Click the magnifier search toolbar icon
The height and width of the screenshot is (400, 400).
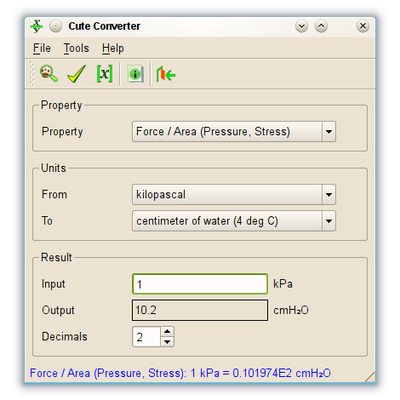pos(49,74)
